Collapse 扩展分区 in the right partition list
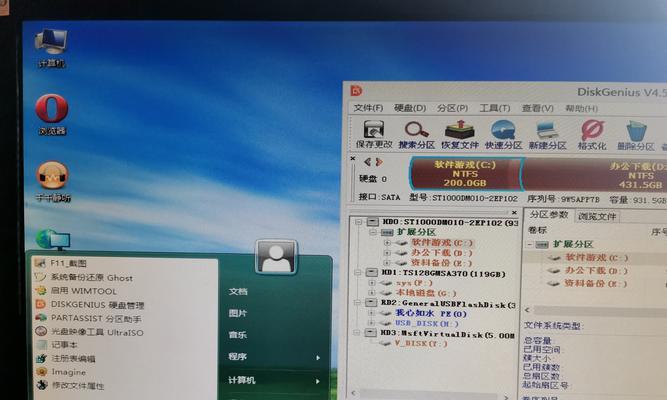667x400 pixels. (530, 244)
